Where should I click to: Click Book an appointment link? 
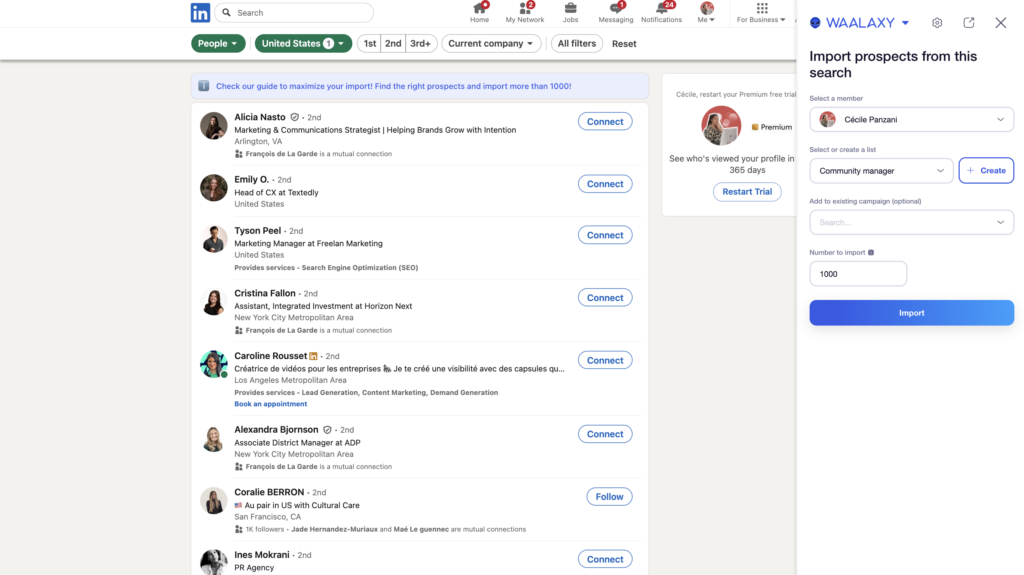(270, 404)
